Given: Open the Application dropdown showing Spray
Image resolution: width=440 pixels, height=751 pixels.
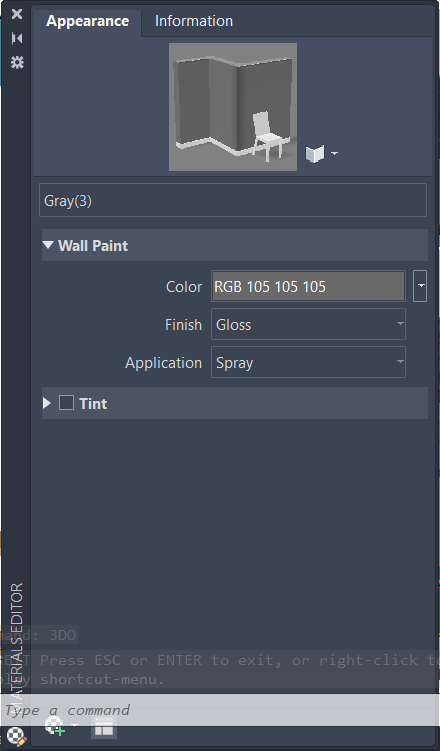Looking at the screenshot, I should (x=308, y=362).
